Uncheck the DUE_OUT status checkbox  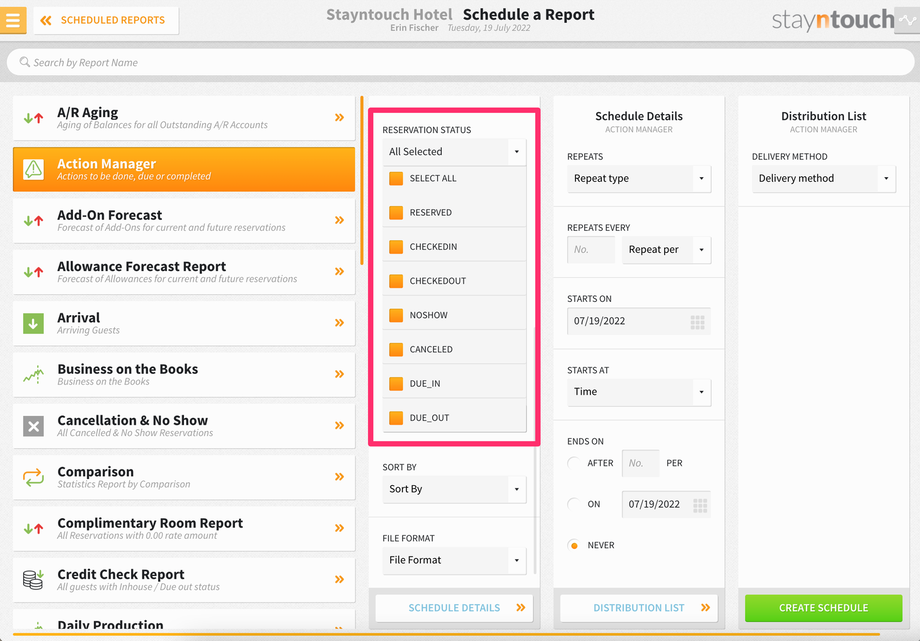[x=396, y=418]
